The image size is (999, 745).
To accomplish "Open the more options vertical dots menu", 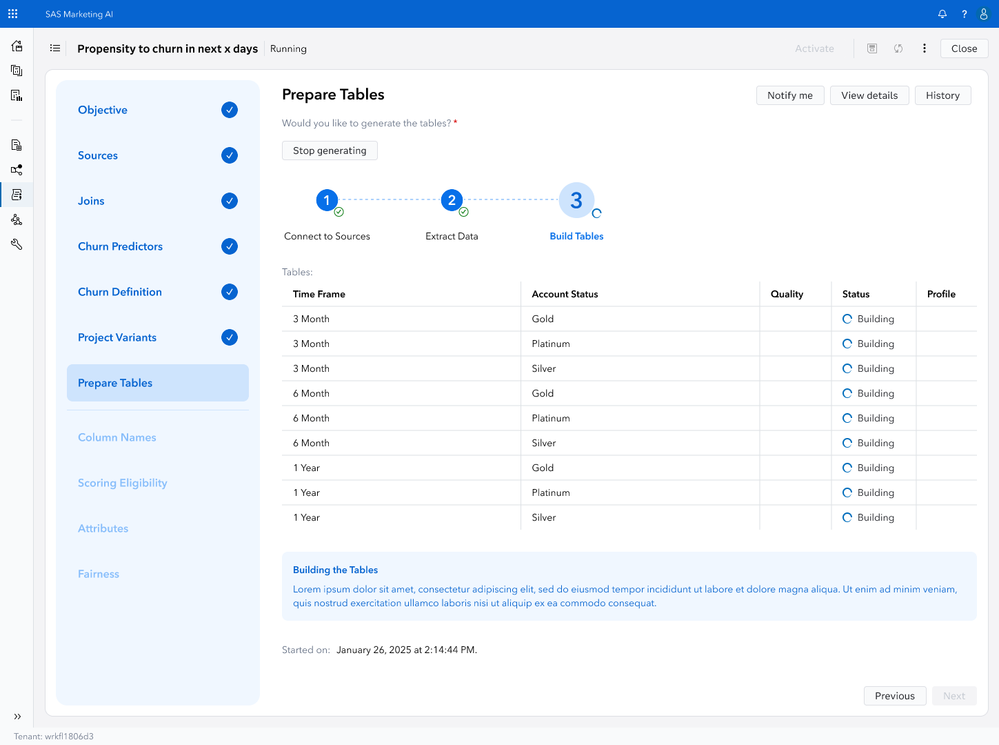I will coord(924,48).
